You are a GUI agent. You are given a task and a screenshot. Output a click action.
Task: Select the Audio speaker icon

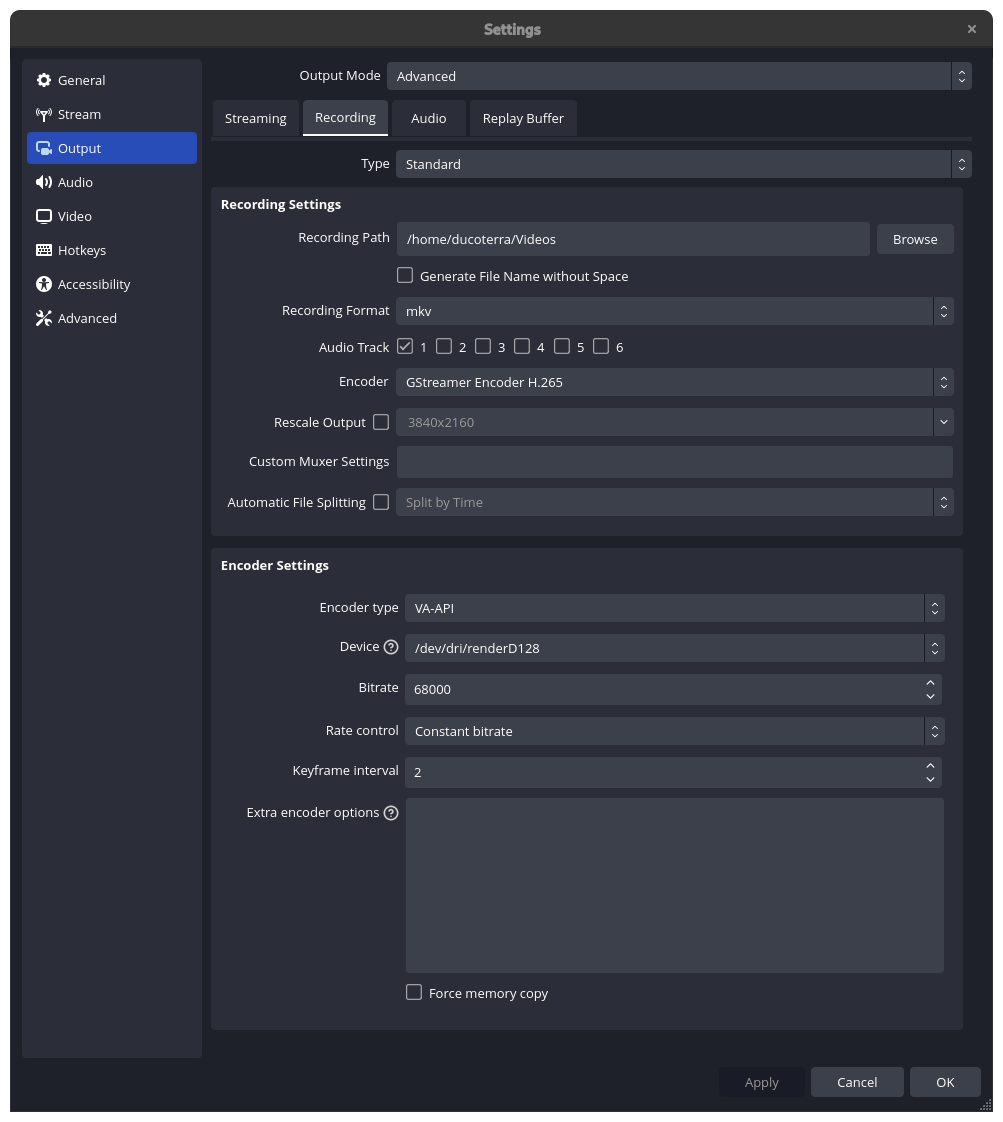(x=44, y=182)
